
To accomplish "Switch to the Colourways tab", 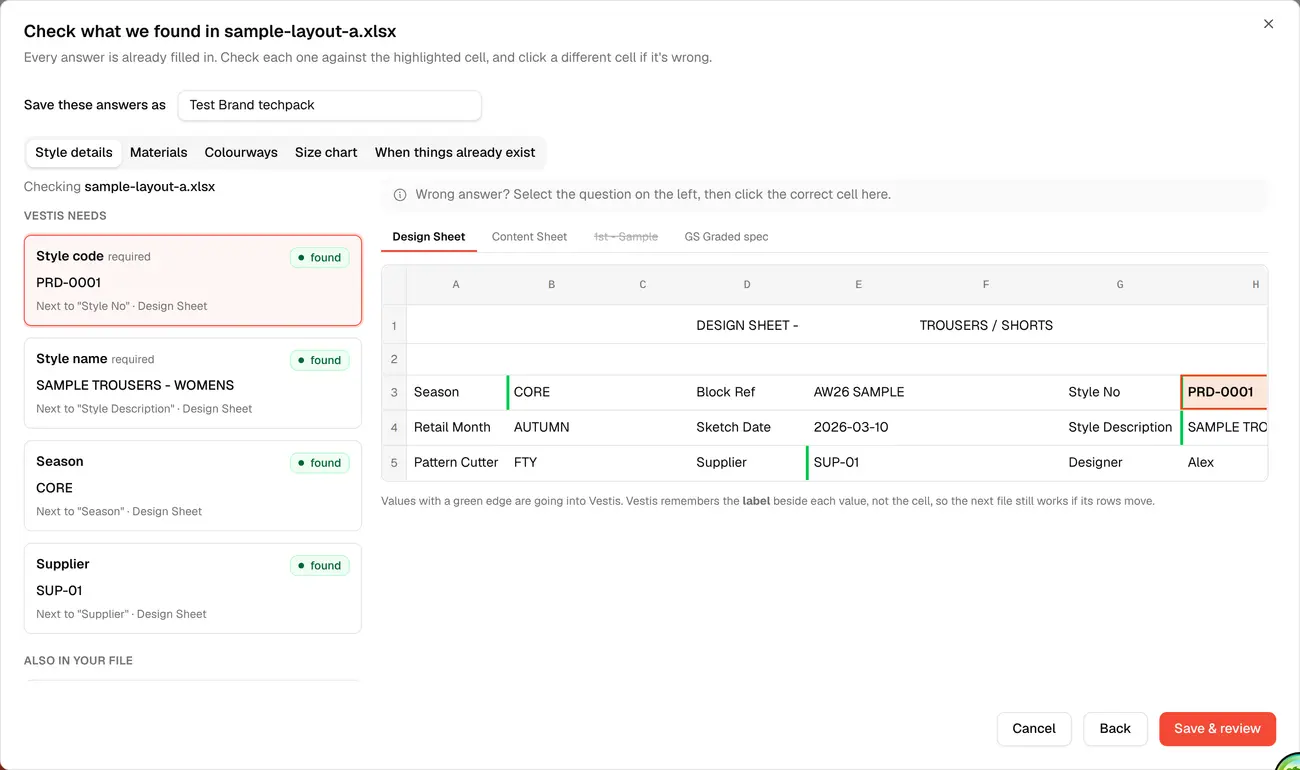I will pos(241,153).
